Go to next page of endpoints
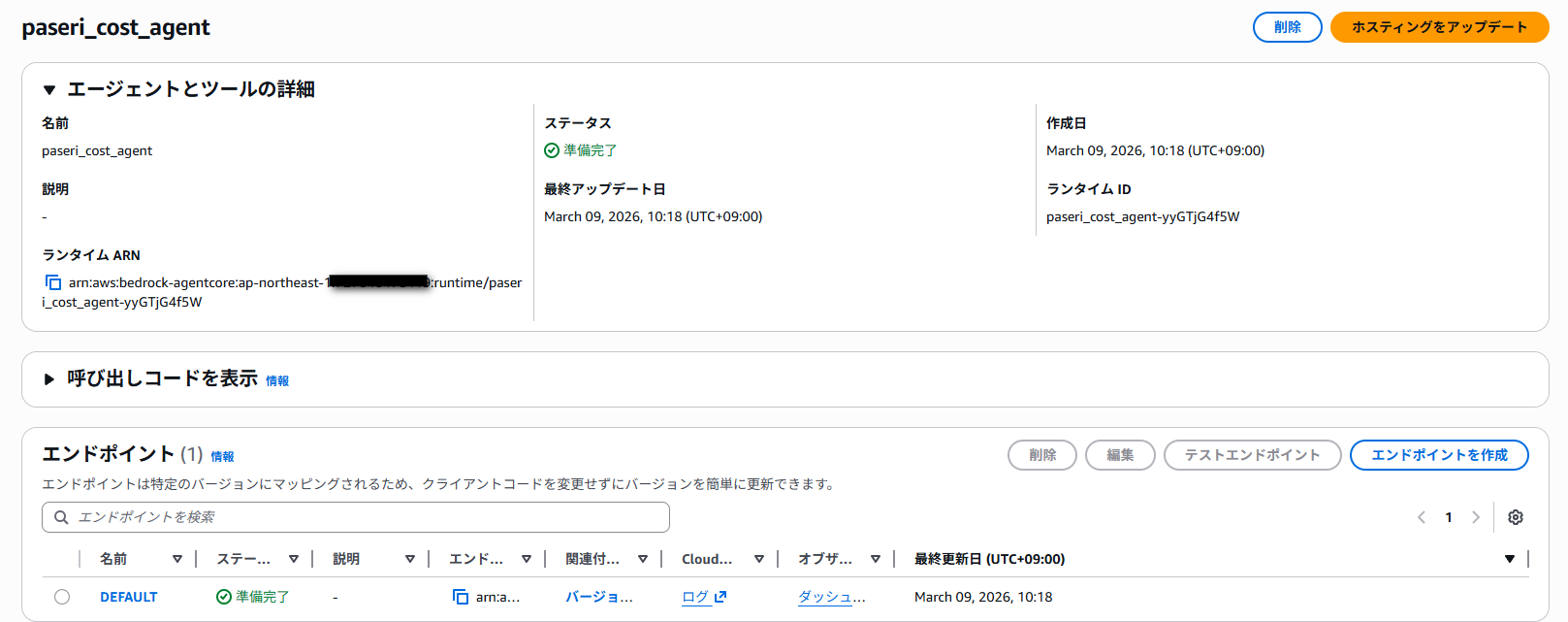 (x=1475, y=517)
